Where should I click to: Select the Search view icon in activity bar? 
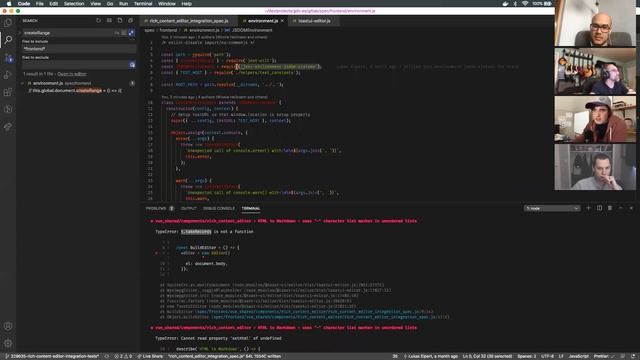click(8, 40)
